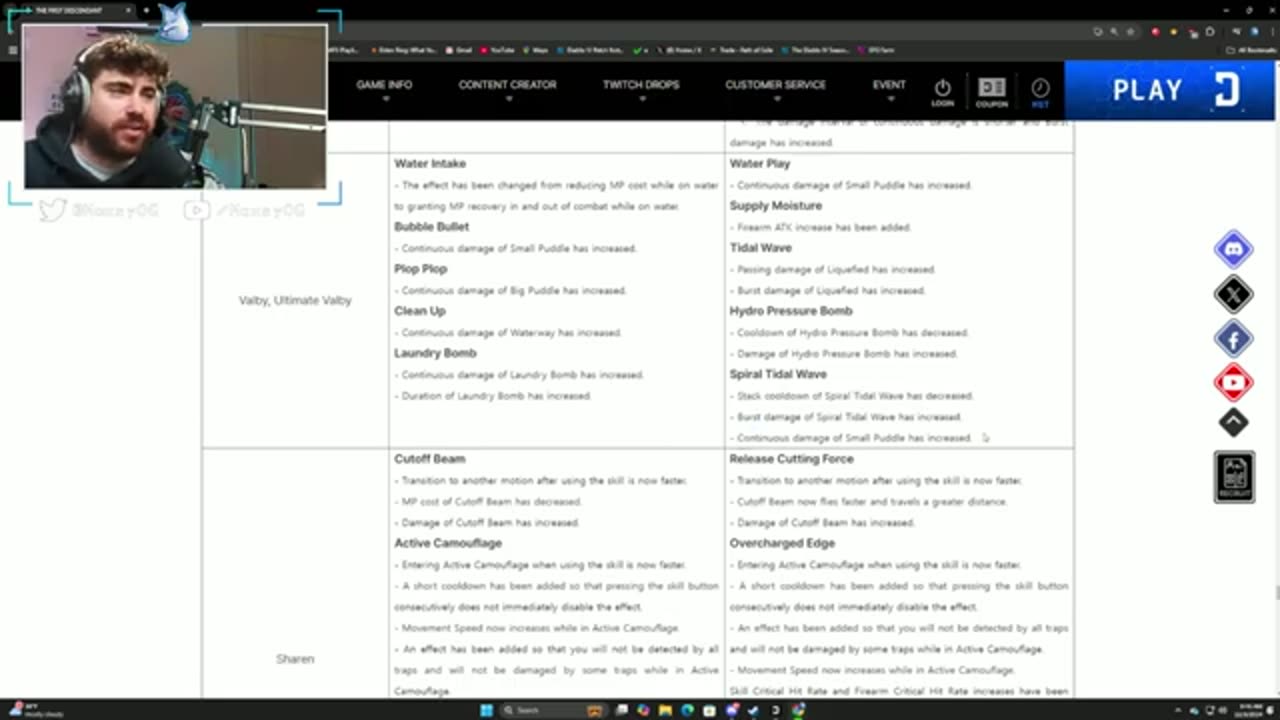Click the 'Overcharged Edge' heading
This screenshot has width=1280, height=720.
(x=782, y=543)
